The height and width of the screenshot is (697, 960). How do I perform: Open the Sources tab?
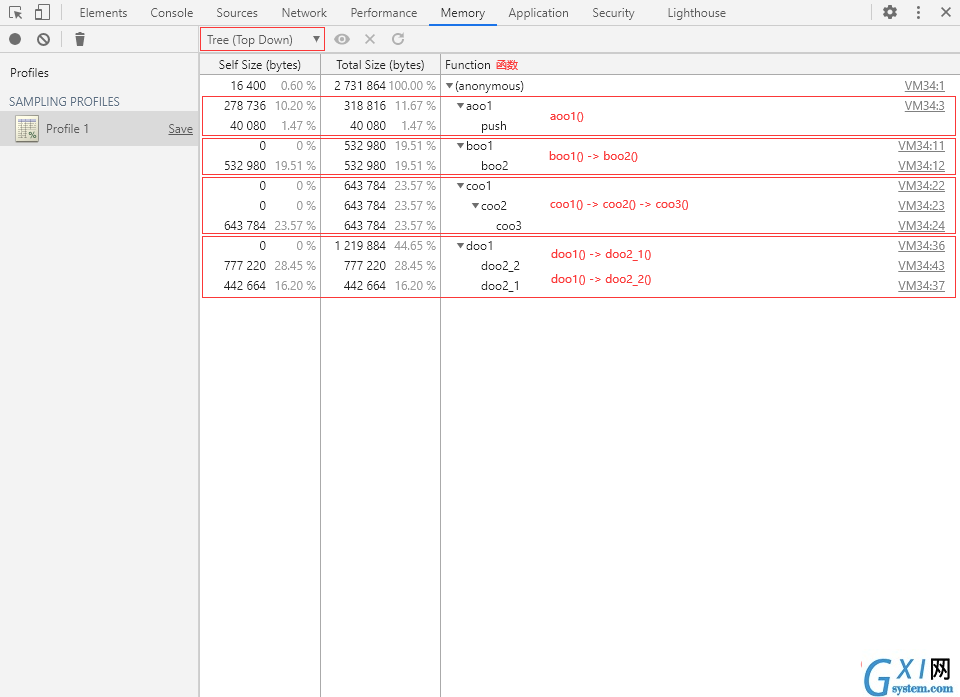(237, 13)
